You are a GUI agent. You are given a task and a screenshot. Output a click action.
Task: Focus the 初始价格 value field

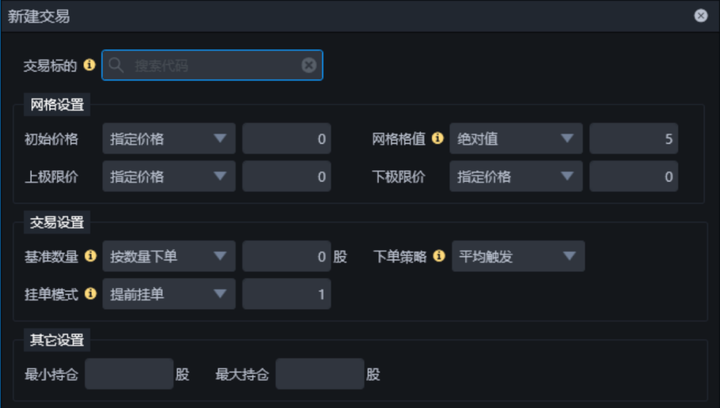click(286, 139)
